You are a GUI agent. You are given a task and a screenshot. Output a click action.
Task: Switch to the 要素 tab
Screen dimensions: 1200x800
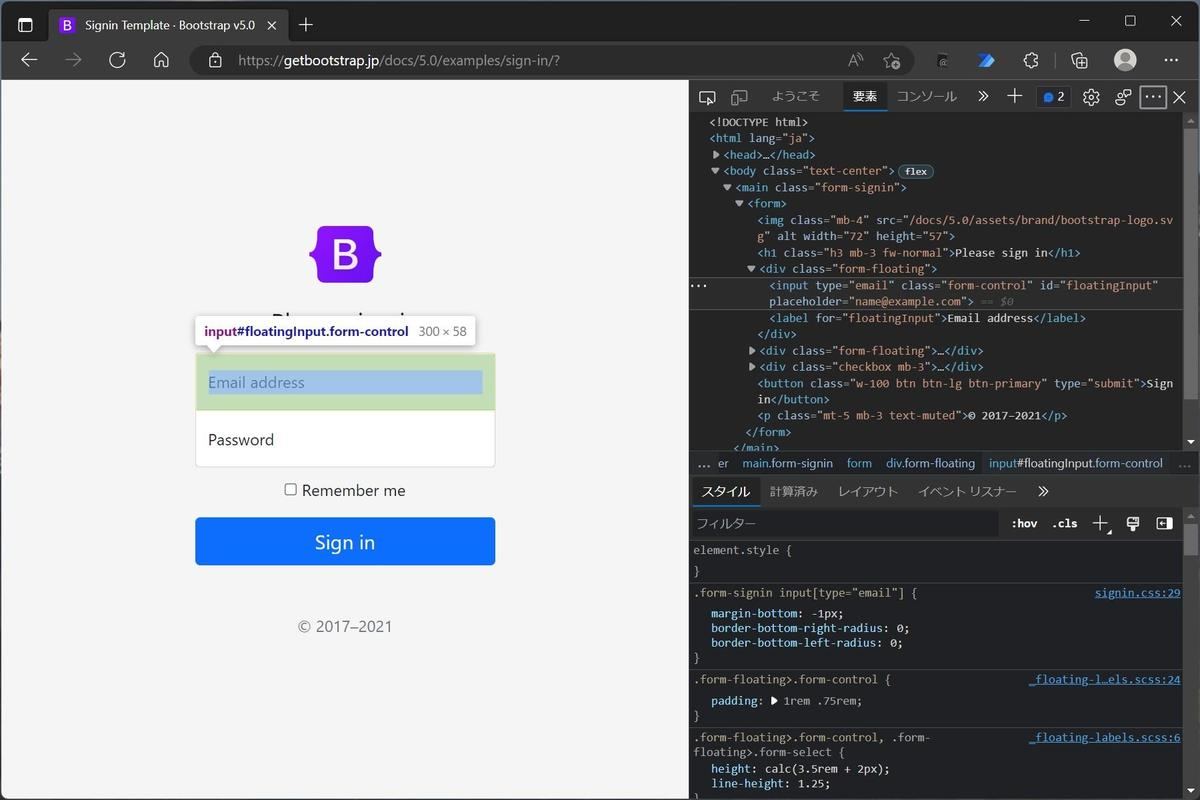click(864, 96)
